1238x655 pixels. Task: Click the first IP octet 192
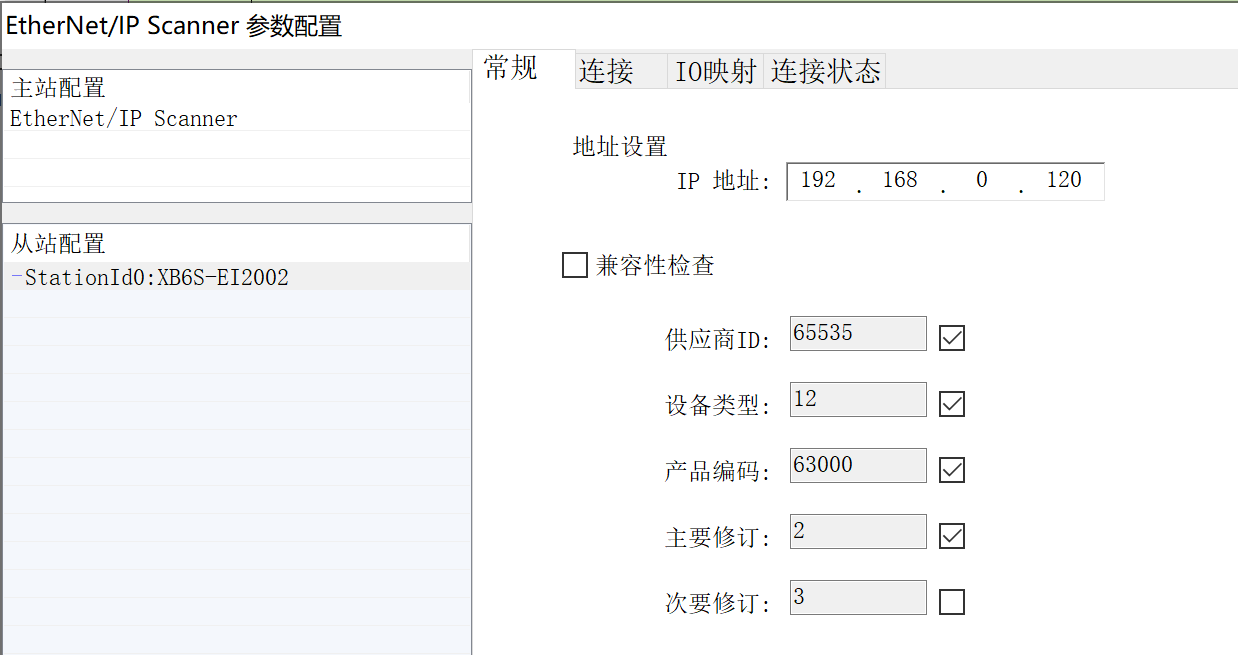tap(818, 181)
